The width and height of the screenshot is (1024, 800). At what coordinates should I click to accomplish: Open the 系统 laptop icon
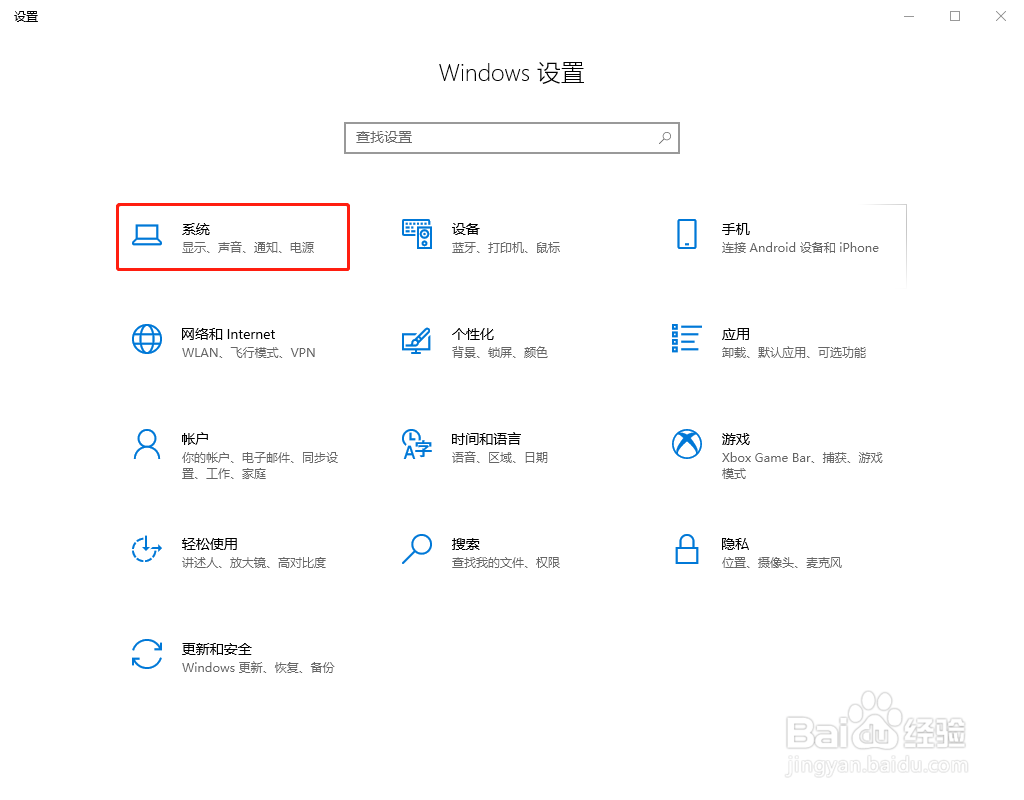click(x=147, y=235)
